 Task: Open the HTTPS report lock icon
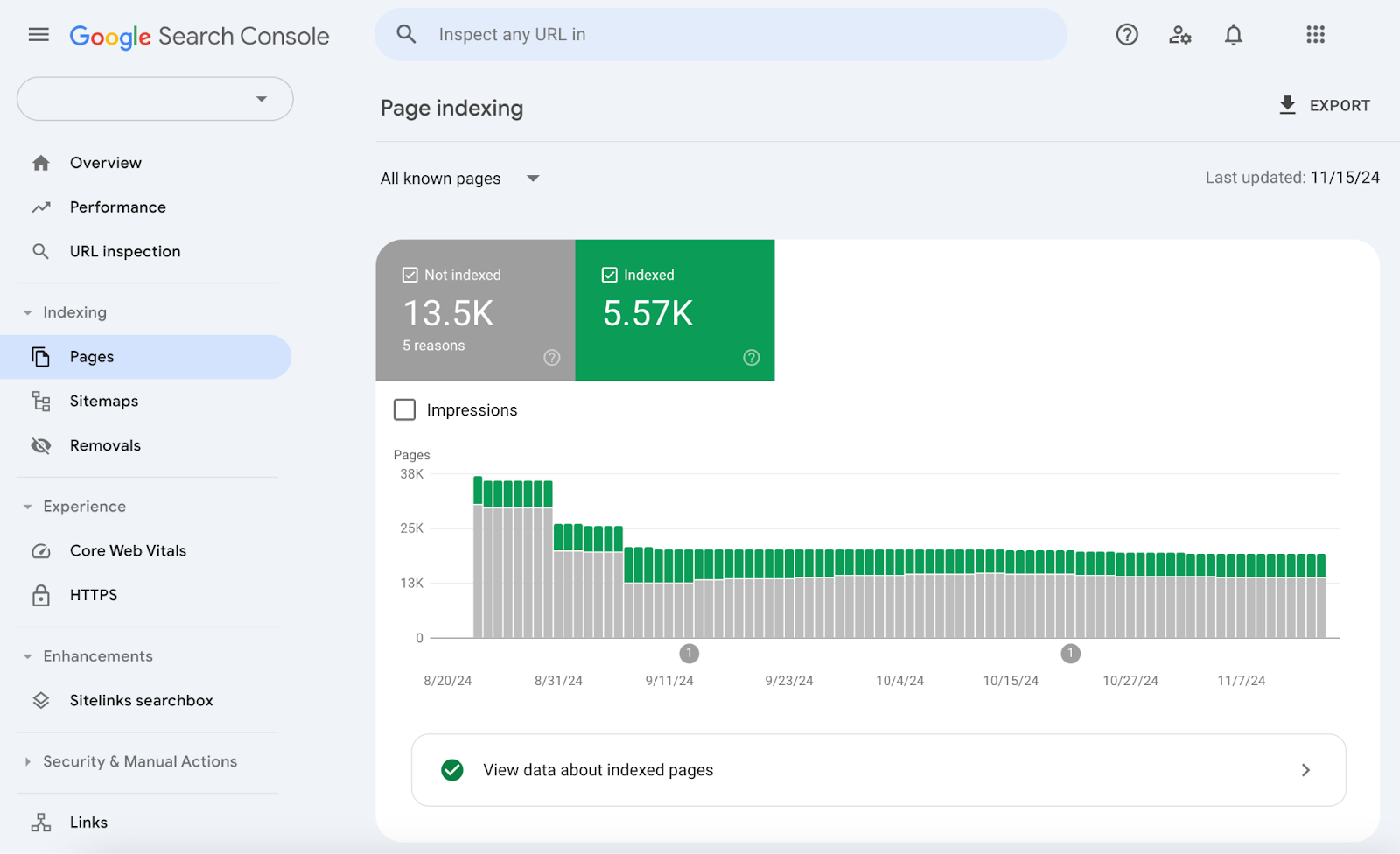pyautogui.click(x=41, y=595)
